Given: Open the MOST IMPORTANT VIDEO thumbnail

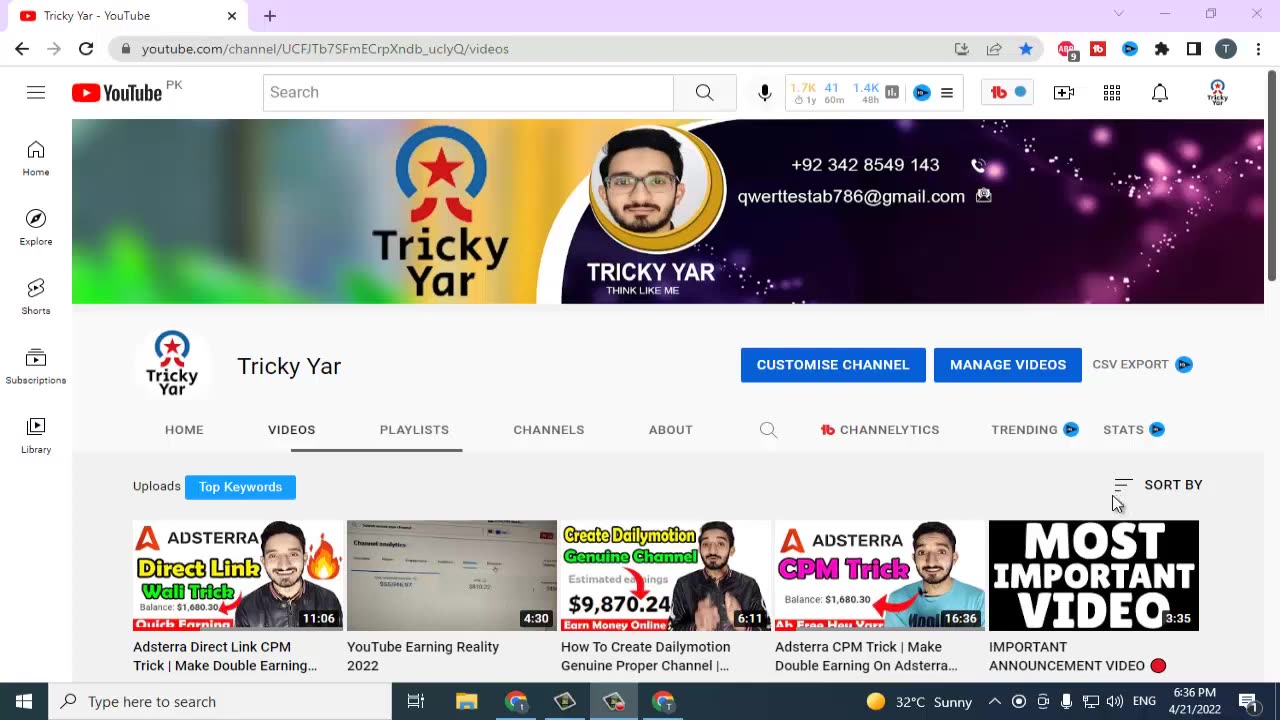Looking at the screenshot, I should [1094, 575].
